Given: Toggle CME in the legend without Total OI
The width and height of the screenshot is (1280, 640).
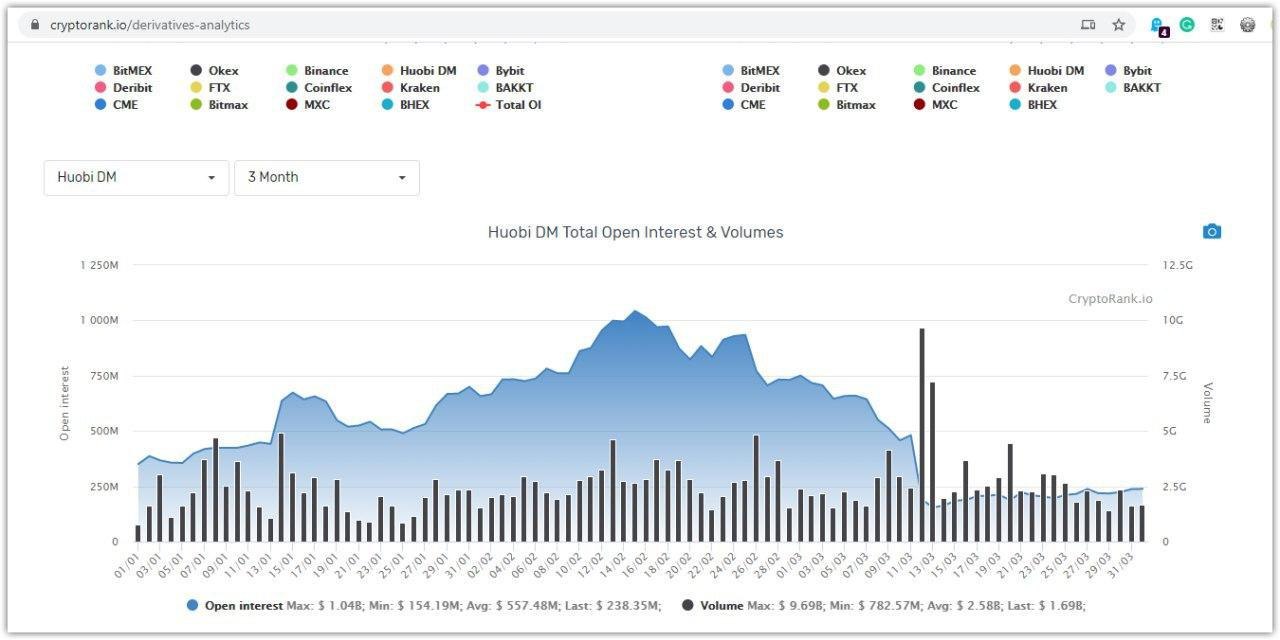Looking at the screenshot, I should point(744,105).
